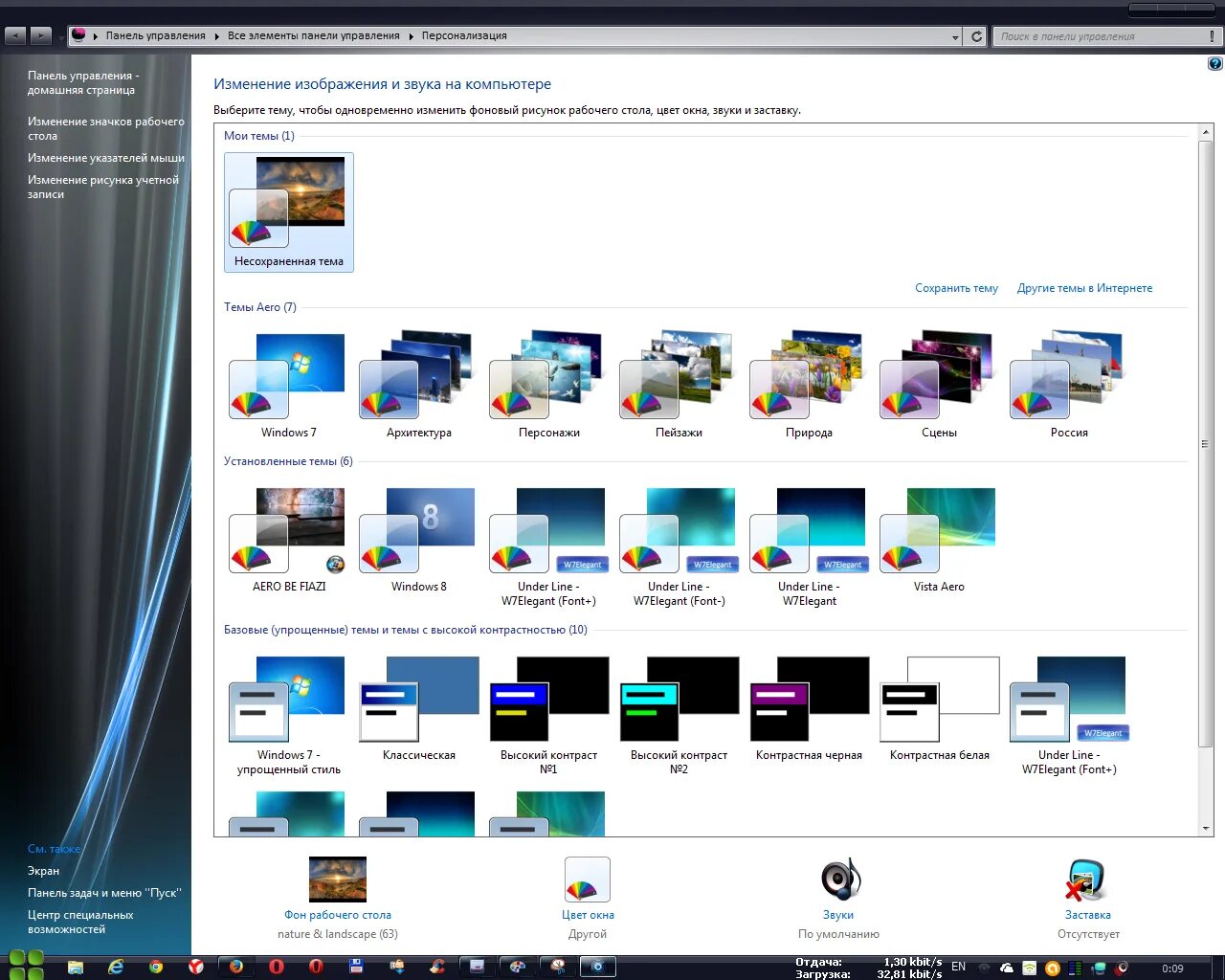
Task: Open Google Chrome from taskbar
Action: [x=156, y=967]
